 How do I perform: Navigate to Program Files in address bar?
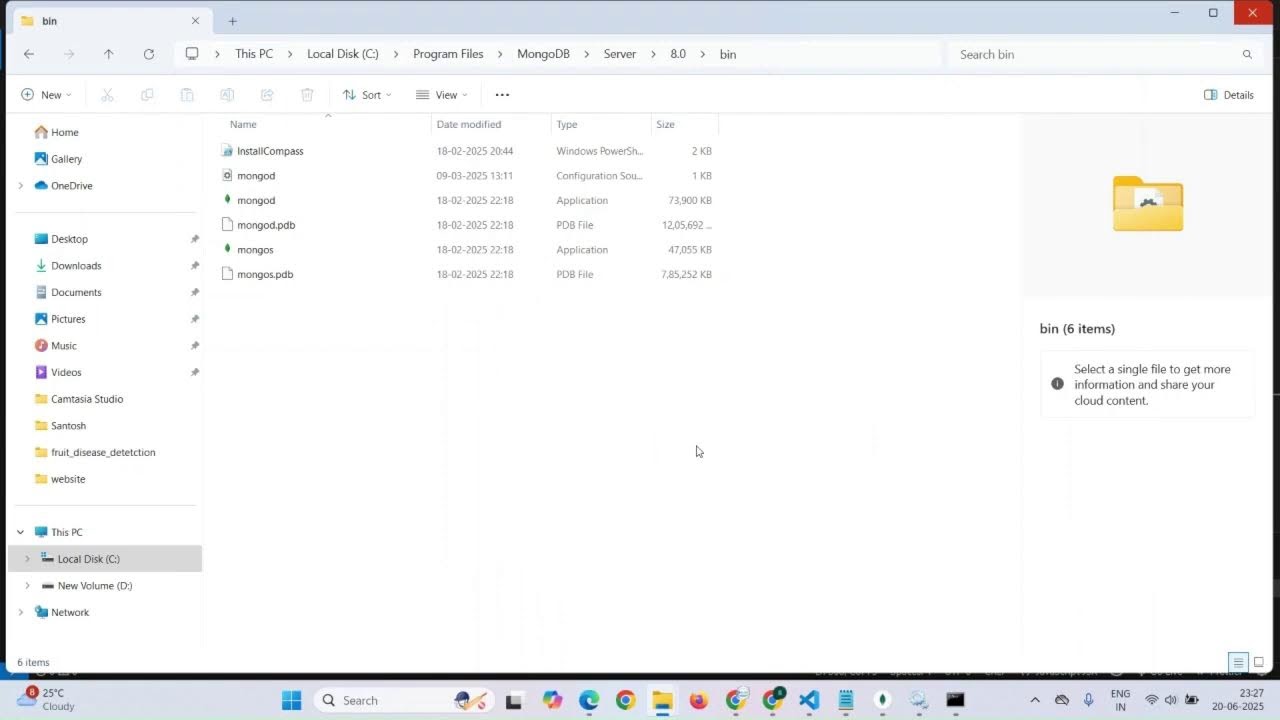[448, 54]
